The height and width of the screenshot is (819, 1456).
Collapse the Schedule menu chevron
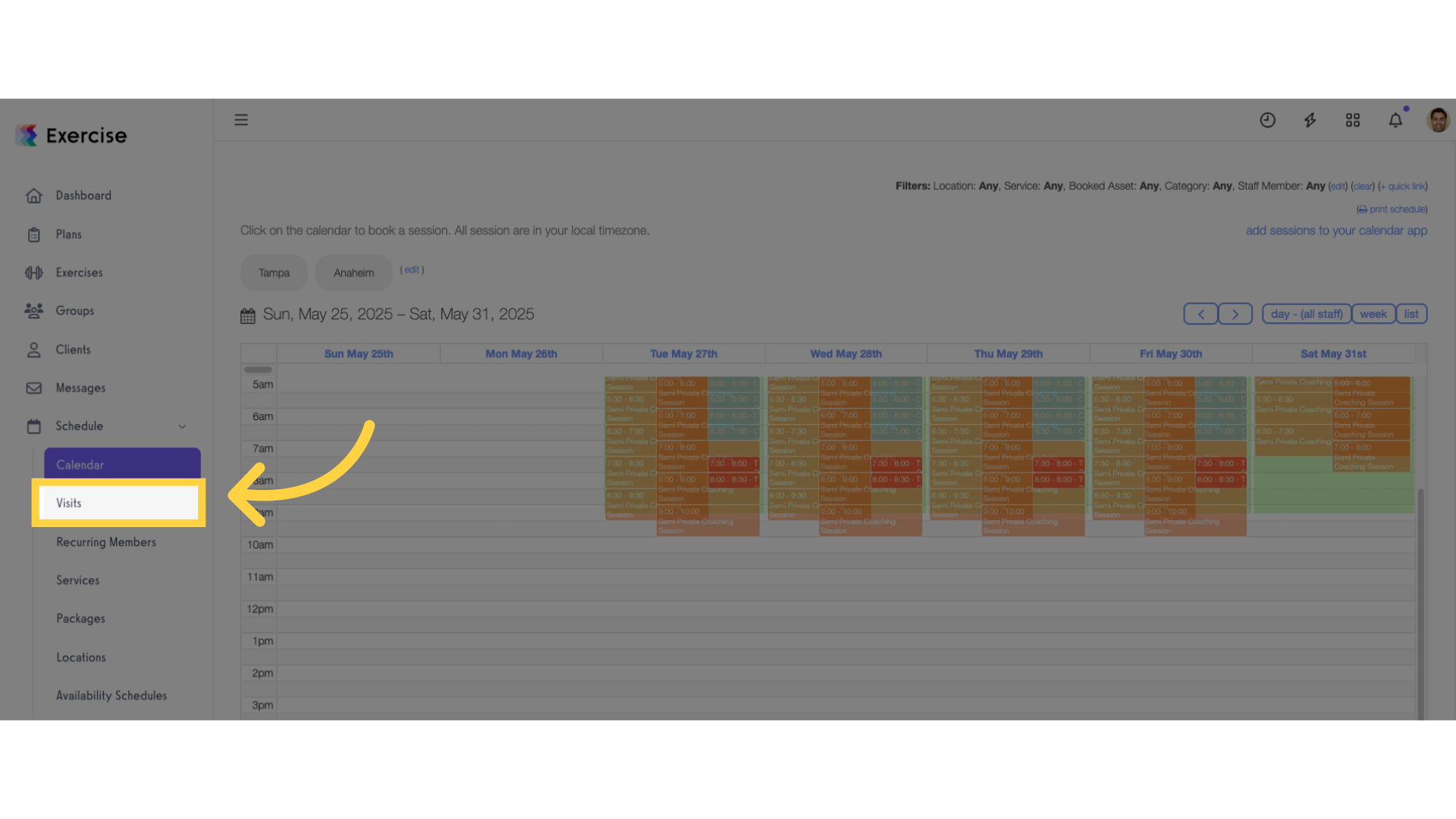point(182,426)
